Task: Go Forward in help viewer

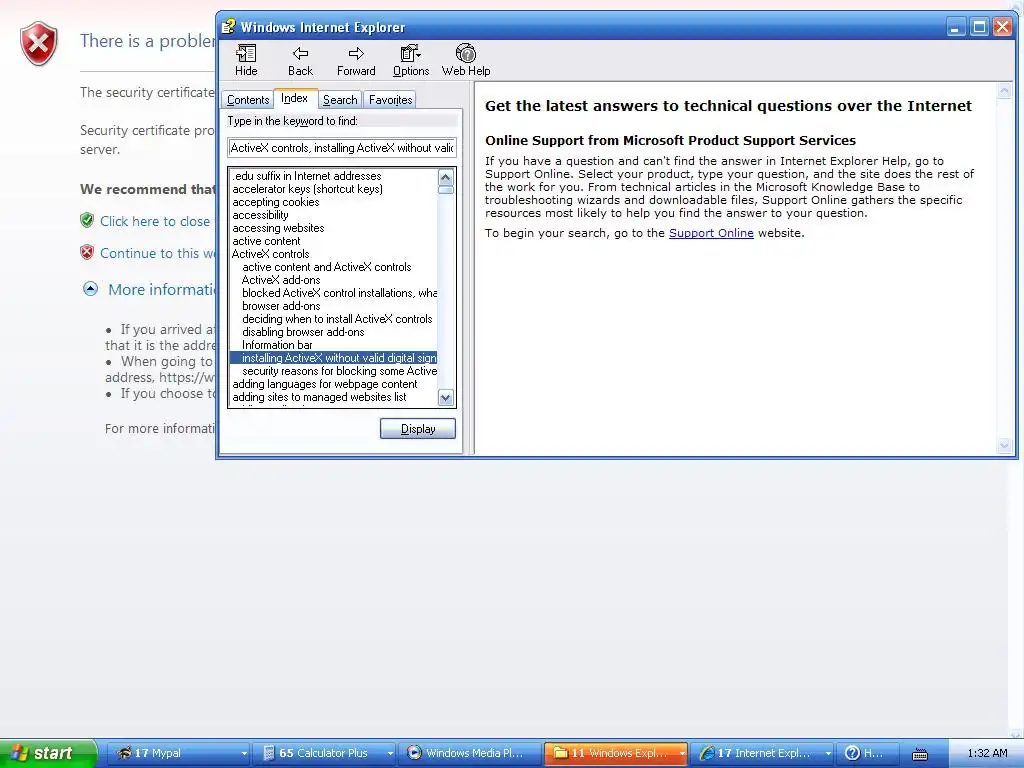Action: click(356, 61)
